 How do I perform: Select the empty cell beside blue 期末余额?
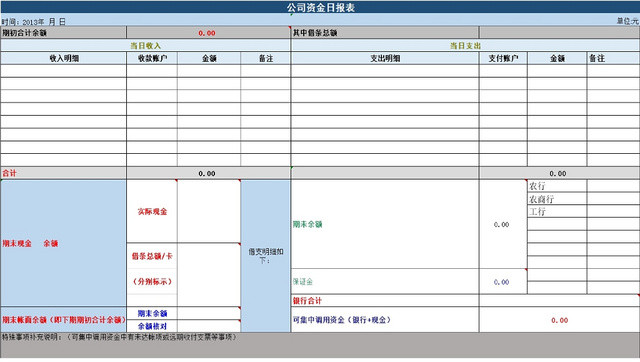[209, 313]
